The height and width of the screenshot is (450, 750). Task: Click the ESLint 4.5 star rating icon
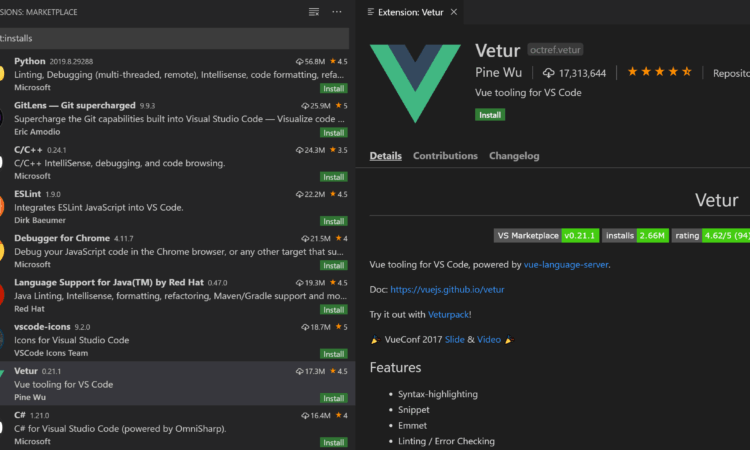pyautogui.click(x=333, y=194)
